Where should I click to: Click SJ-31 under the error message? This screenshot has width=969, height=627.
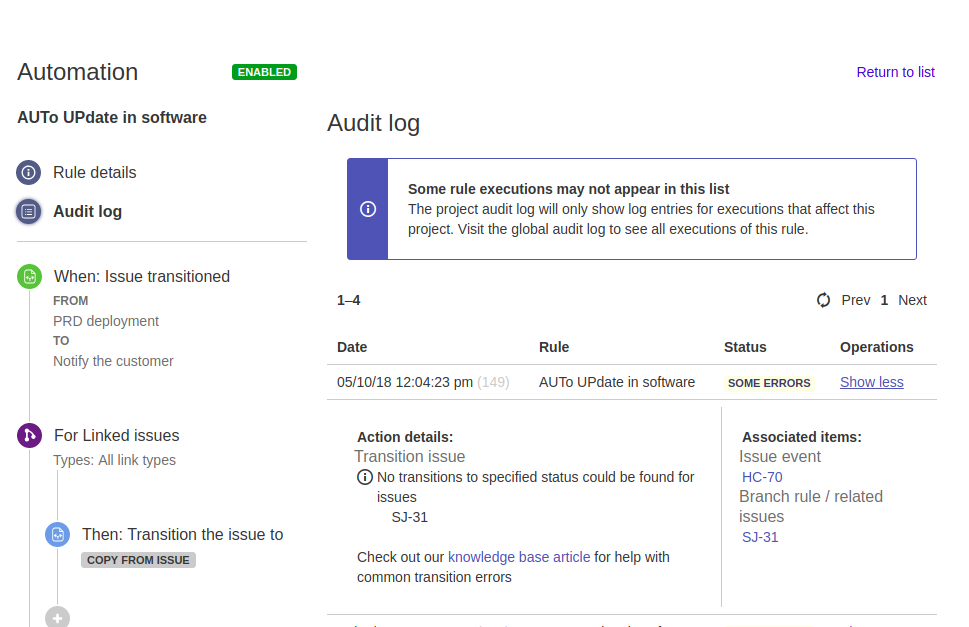click(410, 517)
